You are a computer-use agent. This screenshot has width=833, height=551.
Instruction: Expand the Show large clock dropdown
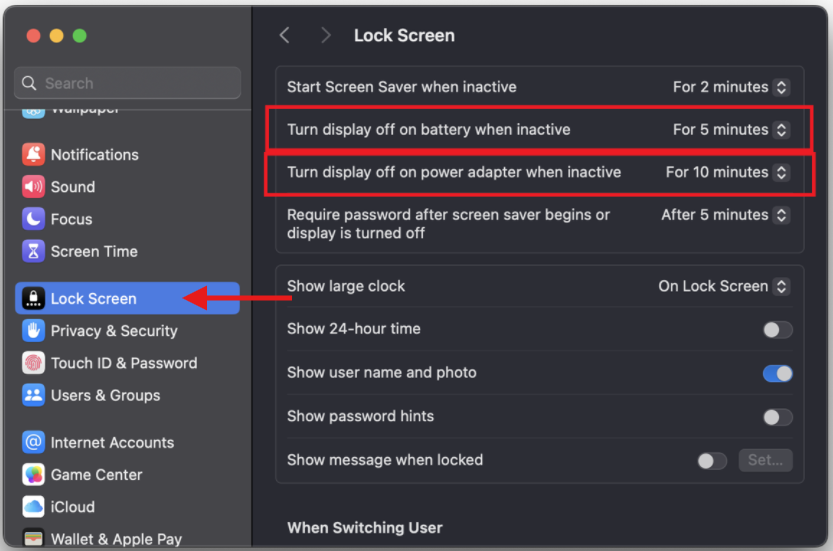[723, 286]
